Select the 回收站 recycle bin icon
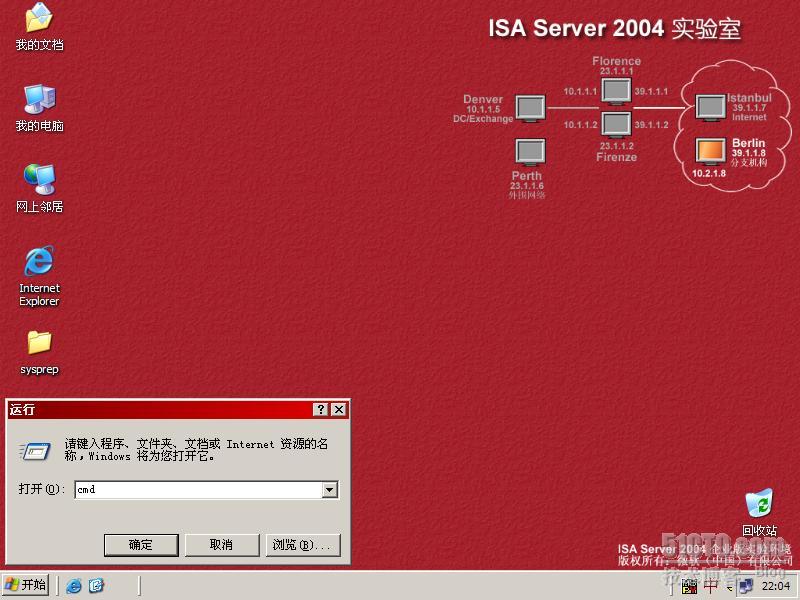Screen dimensions: 800x600 point(759,512)
